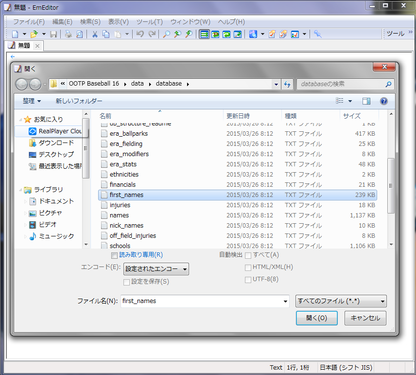Collapse the お気に入り favorites node
The image size is (416, 375).
[x=21, y=119]
